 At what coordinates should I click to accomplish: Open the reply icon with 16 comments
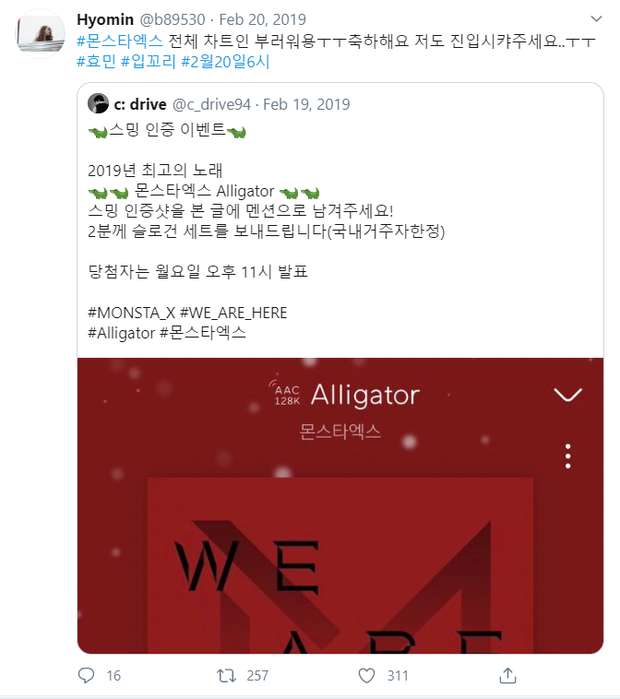coord(86,675)
